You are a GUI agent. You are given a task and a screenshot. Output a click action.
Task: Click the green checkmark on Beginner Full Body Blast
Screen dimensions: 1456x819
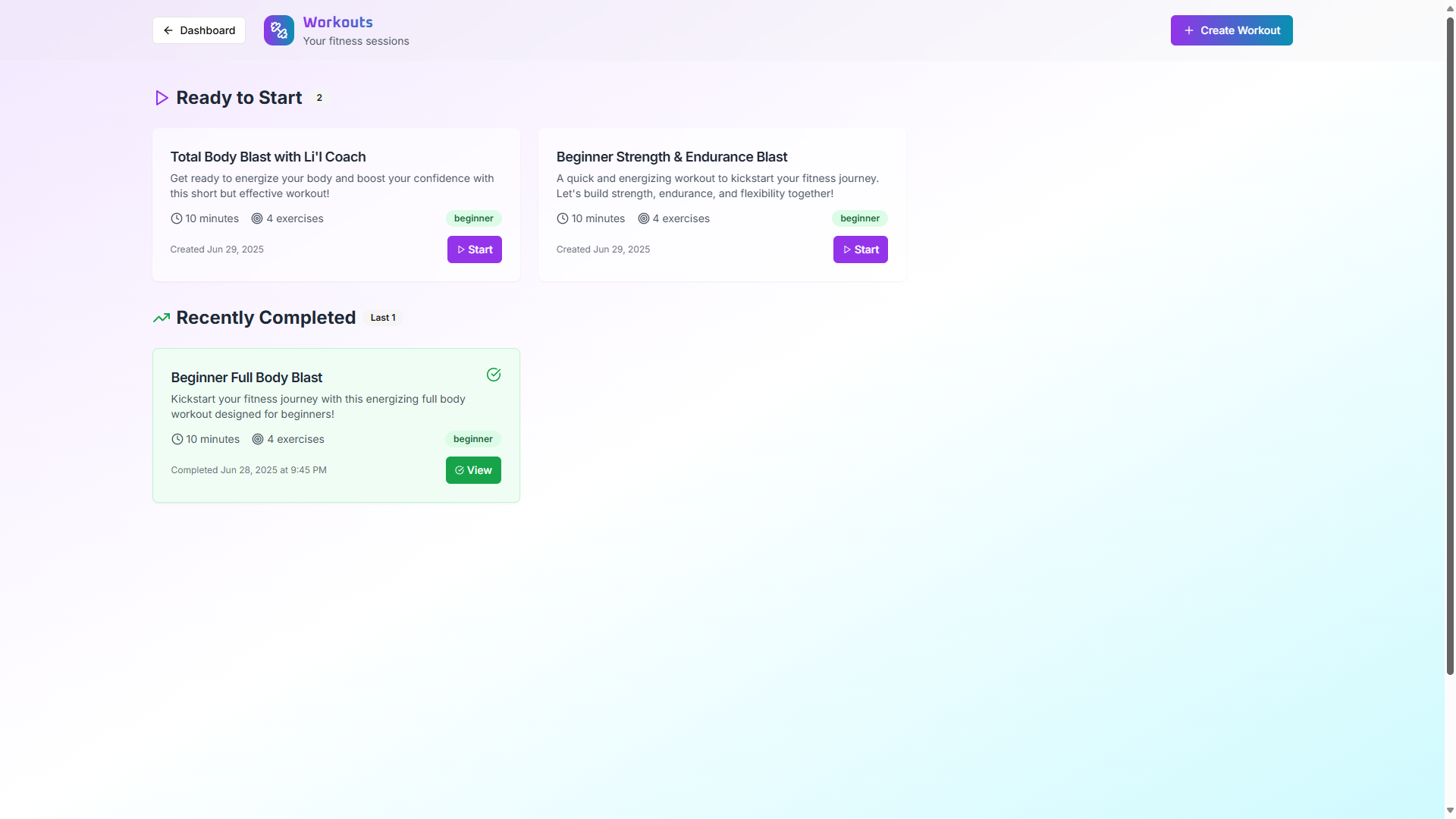[x=494, y=375]
